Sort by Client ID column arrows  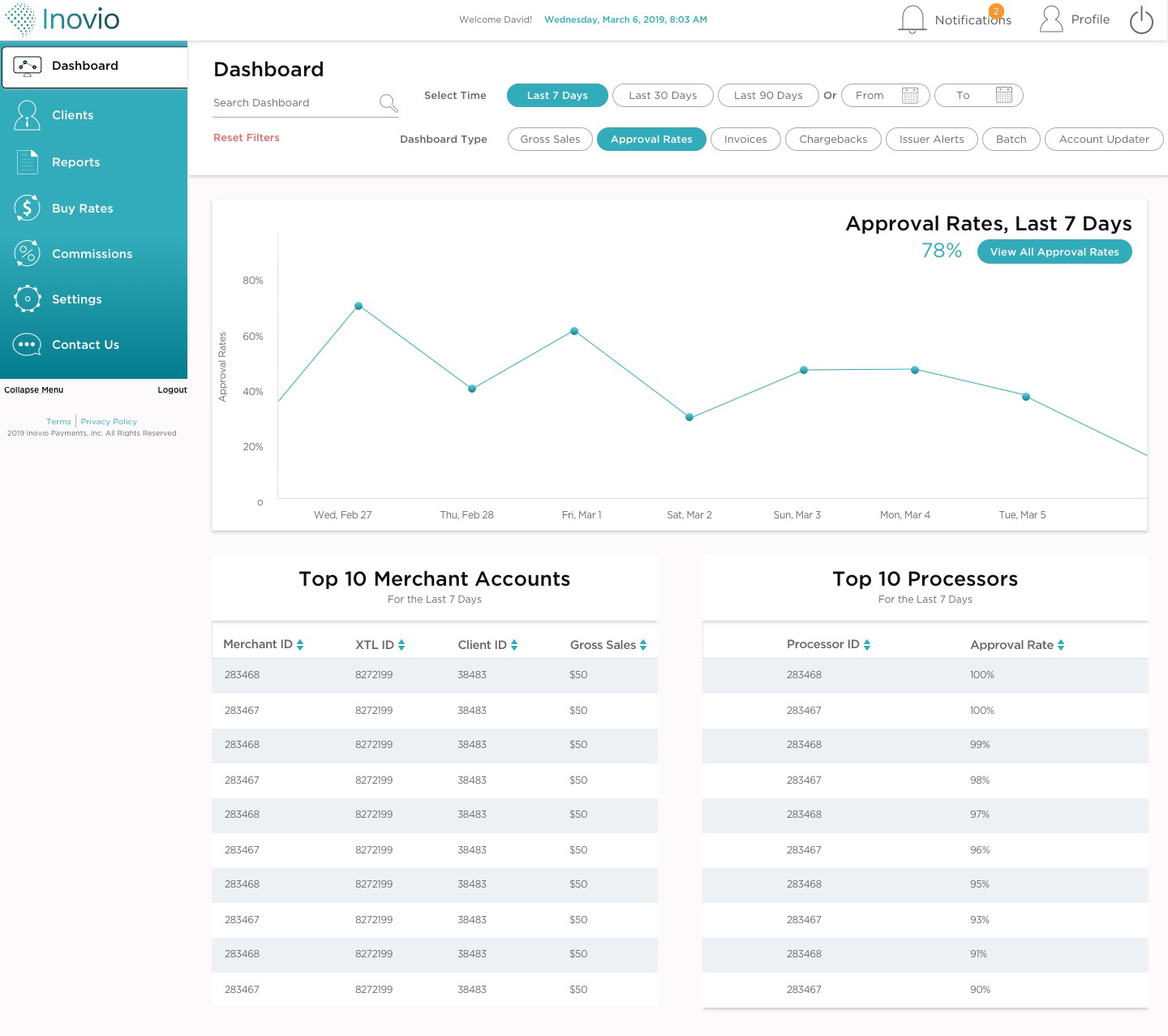[x=514, y=645]
